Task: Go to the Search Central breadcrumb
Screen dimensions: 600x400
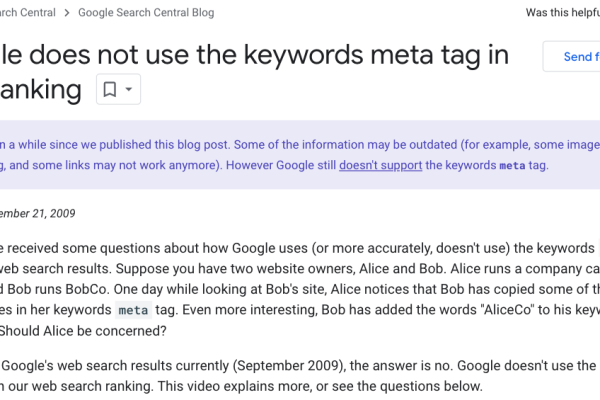Action: point(28,13)
